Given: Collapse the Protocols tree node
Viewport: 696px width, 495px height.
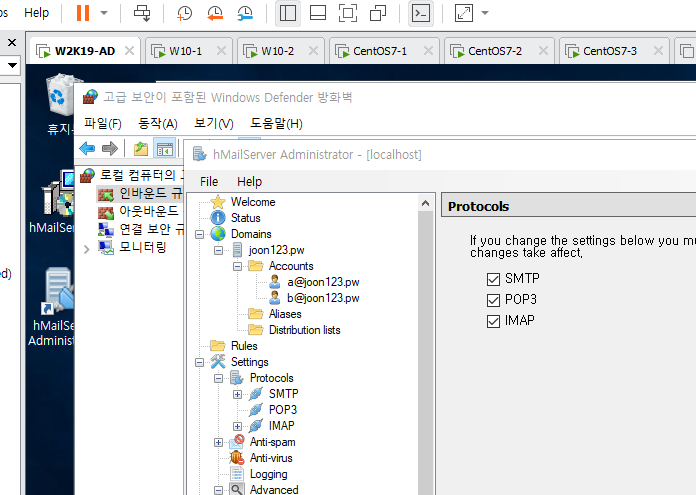Looking at the screenshot, I should [x=218, y=378].
